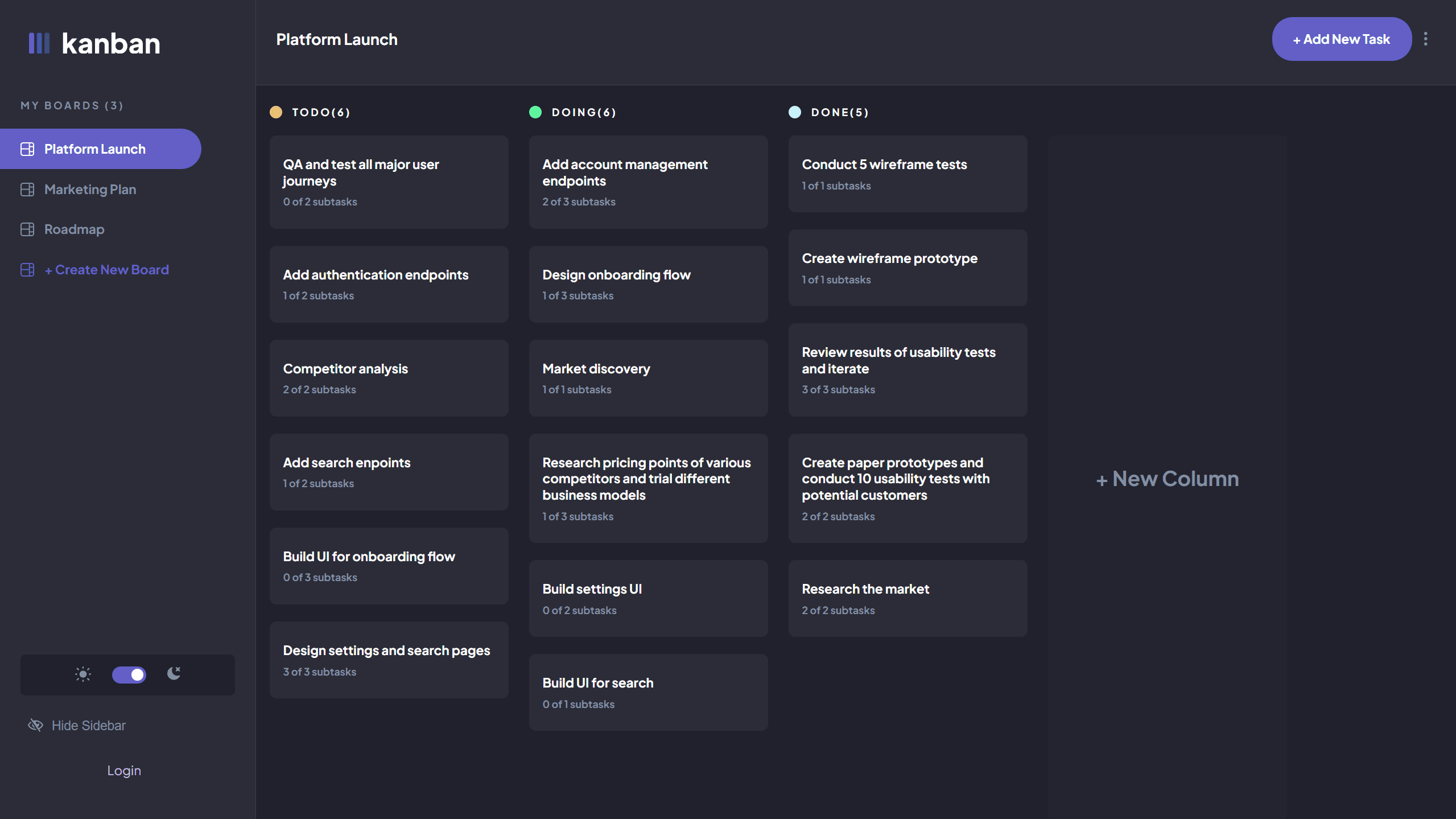Open QA and test all major user journeys card
1456x819 pixels.
pyautogui.click(x=389, y=182)
